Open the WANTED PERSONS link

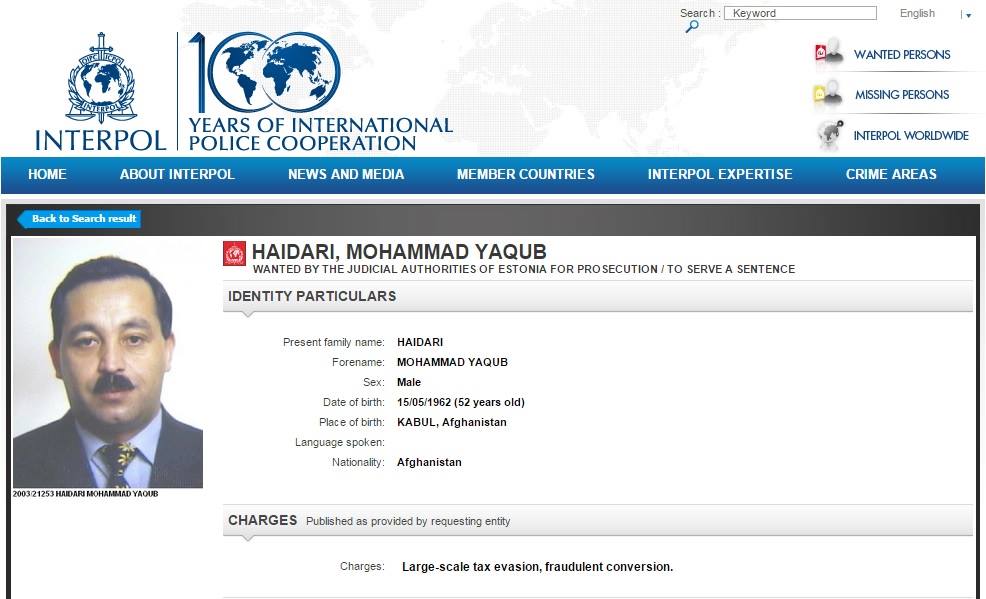902,55
